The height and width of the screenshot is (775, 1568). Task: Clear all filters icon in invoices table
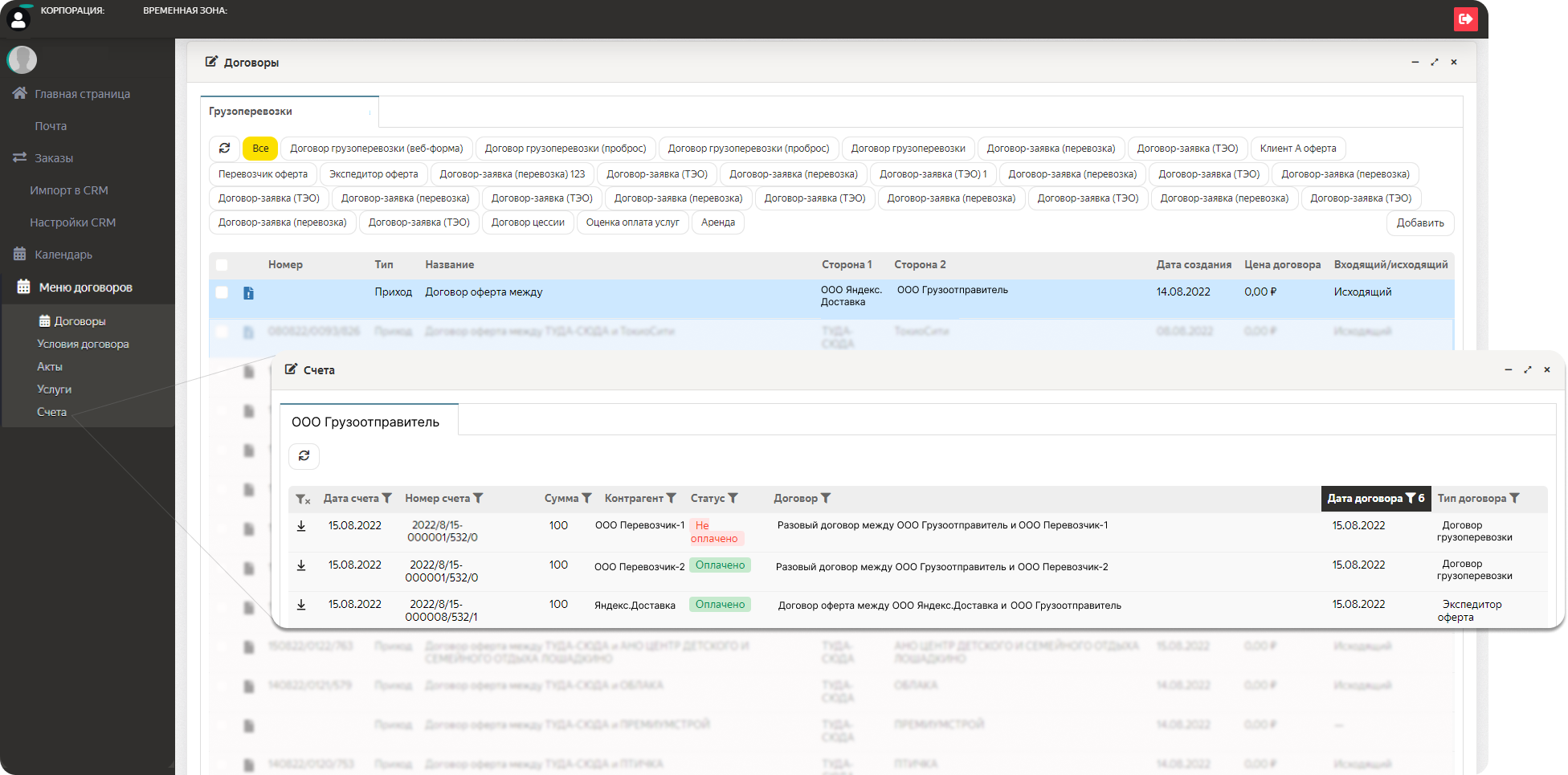point(302,499)
